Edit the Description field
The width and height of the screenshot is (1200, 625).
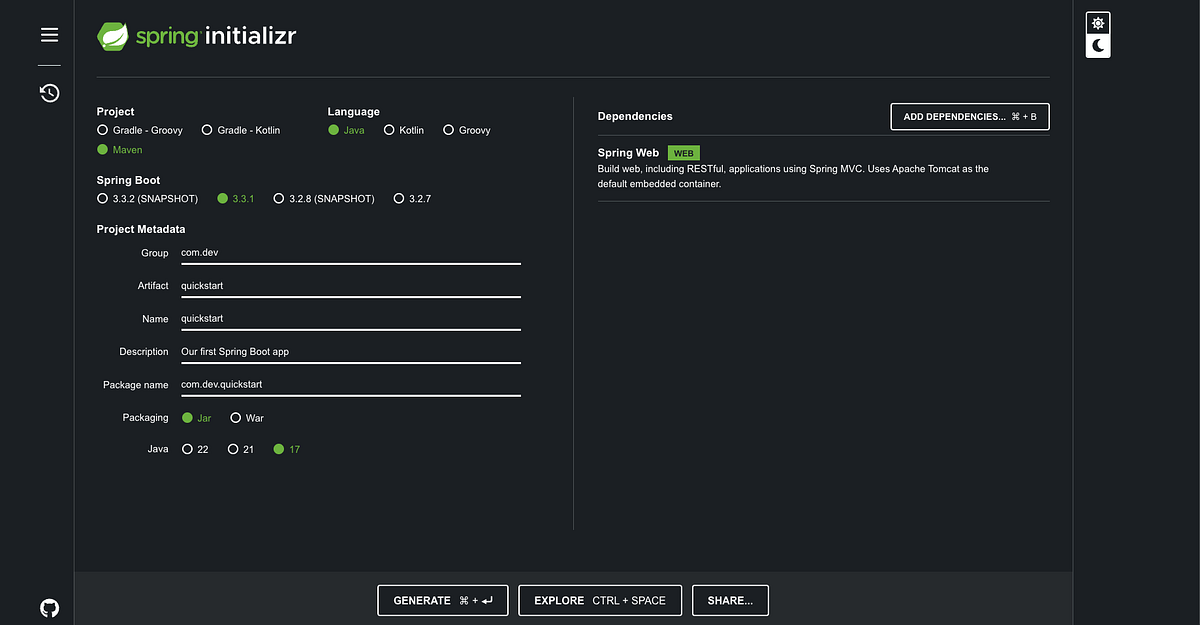click(350, 352)
